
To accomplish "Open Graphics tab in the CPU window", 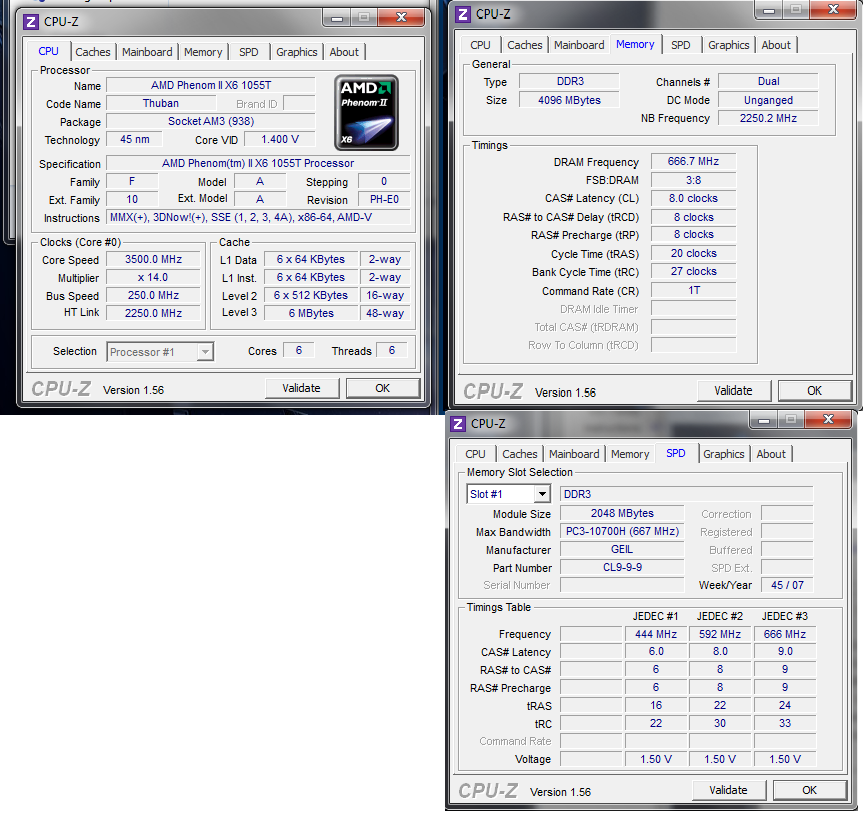I will (296, 52).
